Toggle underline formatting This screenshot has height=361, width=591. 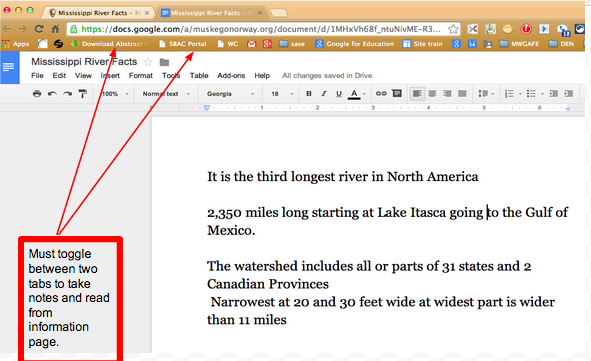click(339, 94)
